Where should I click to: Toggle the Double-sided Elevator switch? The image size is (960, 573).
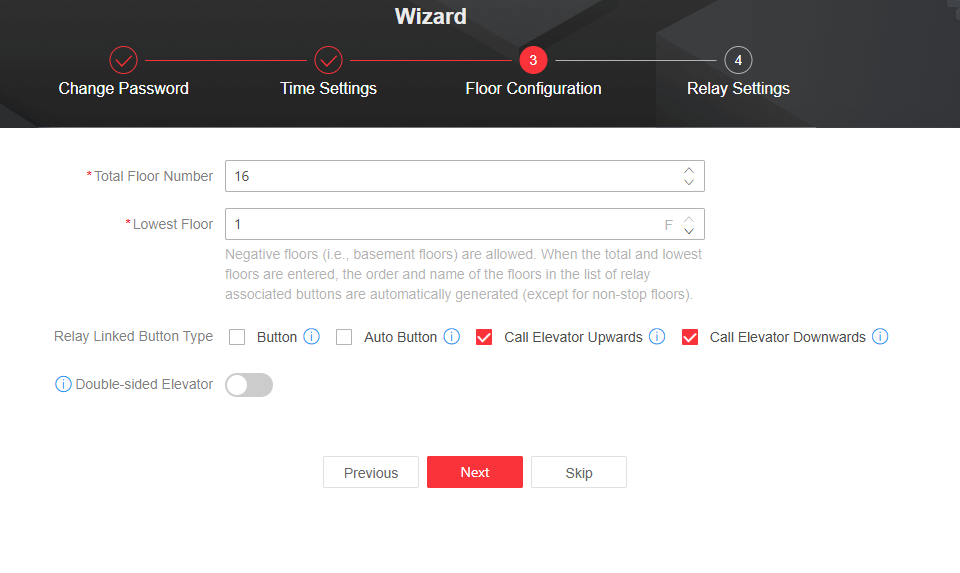249,385
